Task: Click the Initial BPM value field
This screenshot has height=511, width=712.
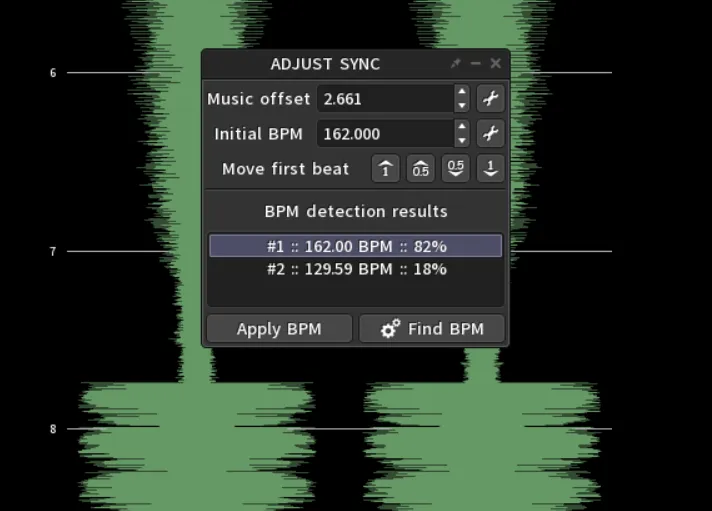Action: pyautogui.click(x=386, y=134)
